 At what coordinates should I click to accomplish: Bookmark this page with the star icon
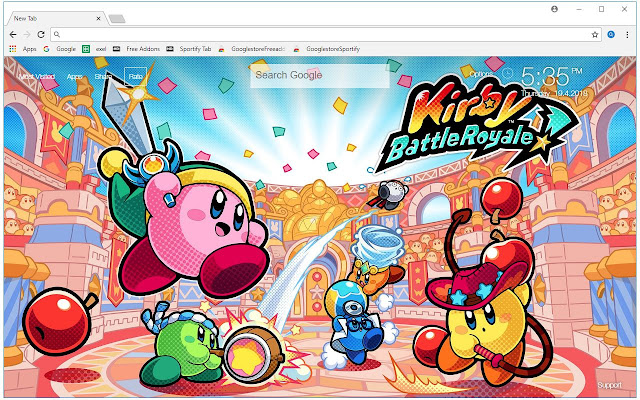595,35
